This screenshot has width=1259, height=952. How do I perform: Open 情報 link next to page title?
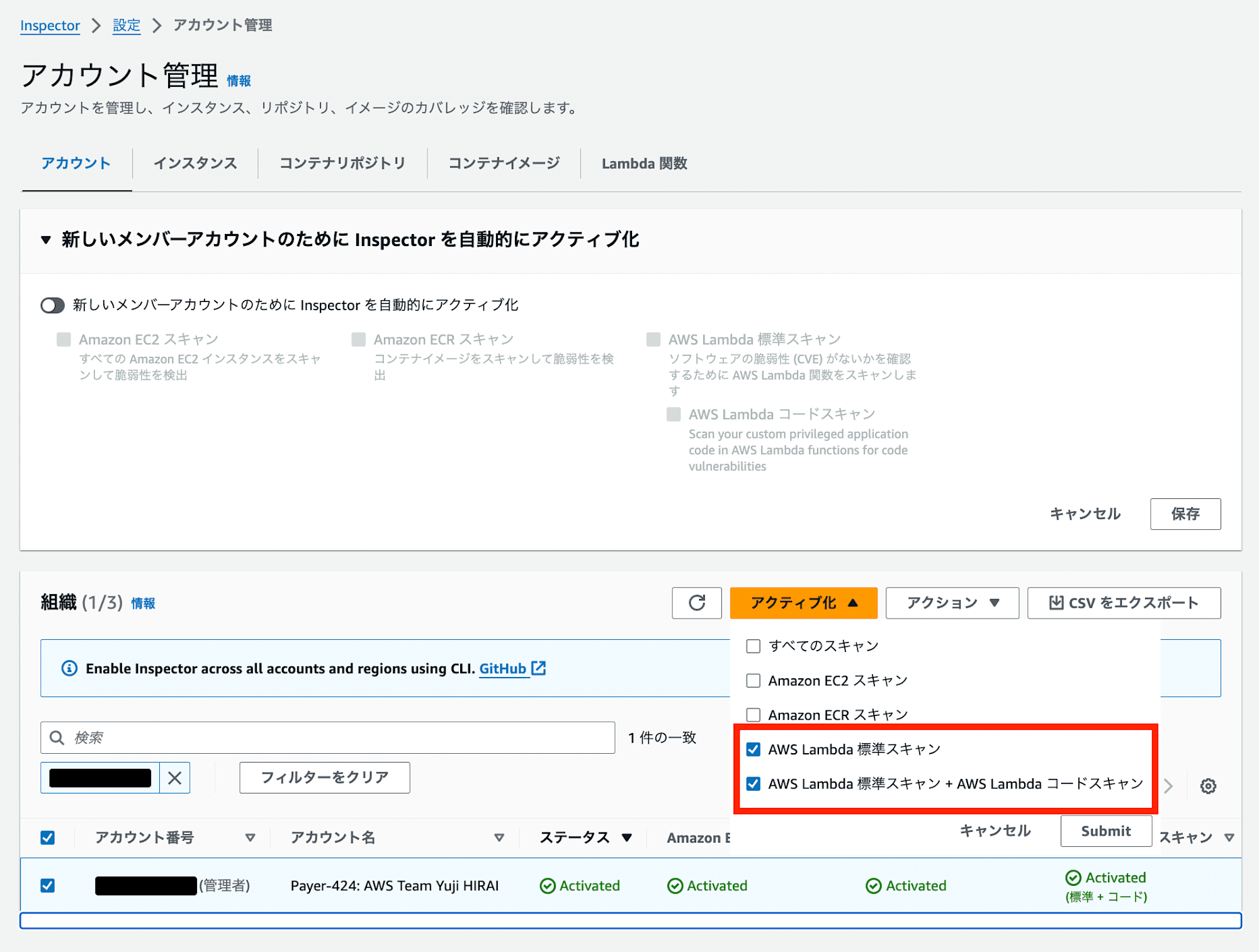(x=239, y=81)
